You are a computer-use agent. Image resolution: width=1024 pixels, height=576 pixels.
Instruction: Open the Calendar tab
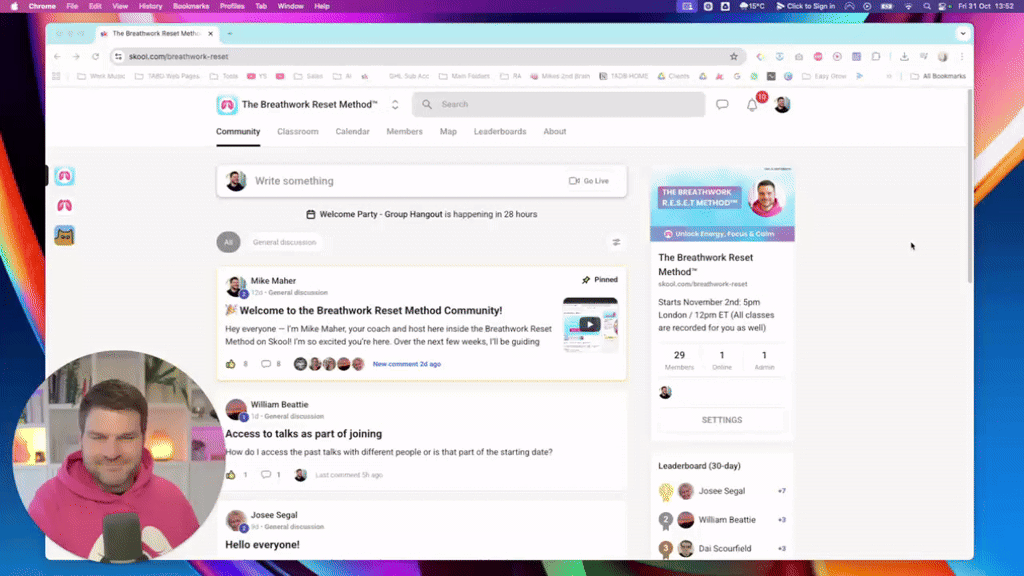click(353, 131)
